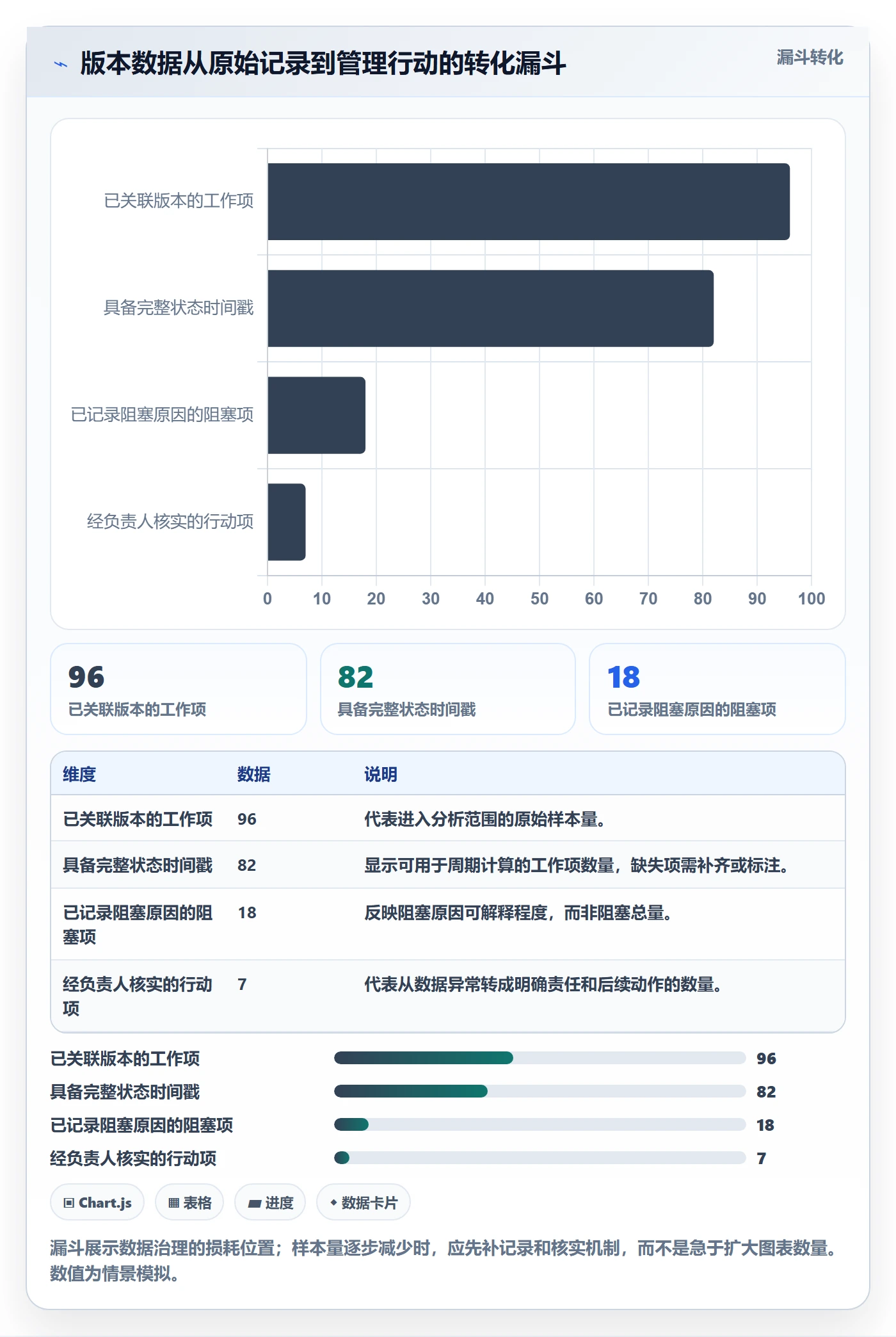
Task: Click the value 7 in the table
Action: point(242,984)
